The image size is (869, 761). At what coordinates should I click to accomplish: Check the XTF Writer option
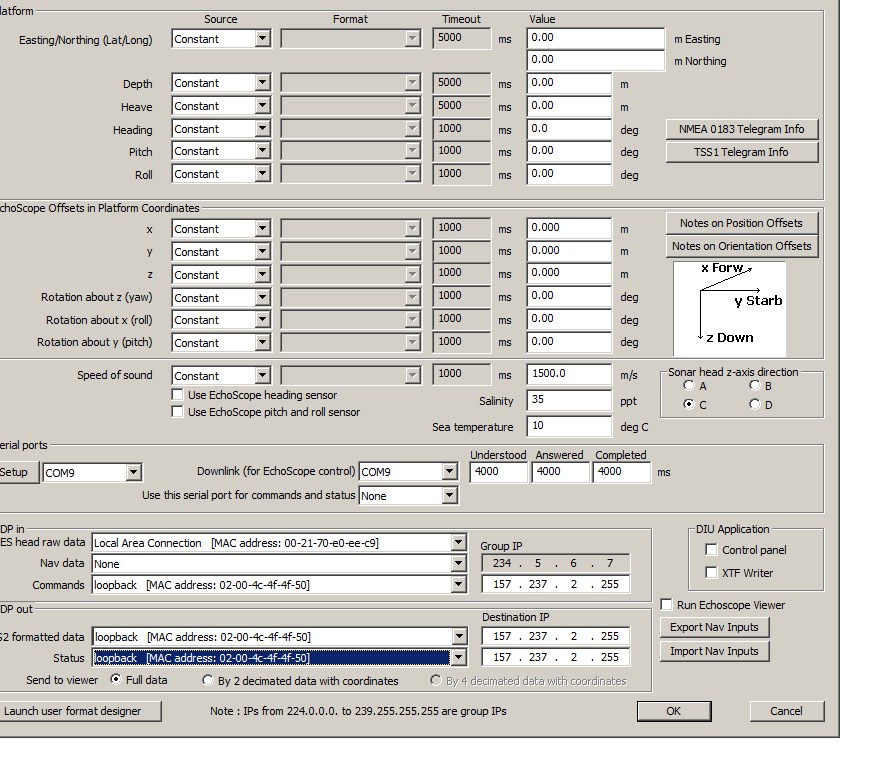click(711, 573)
